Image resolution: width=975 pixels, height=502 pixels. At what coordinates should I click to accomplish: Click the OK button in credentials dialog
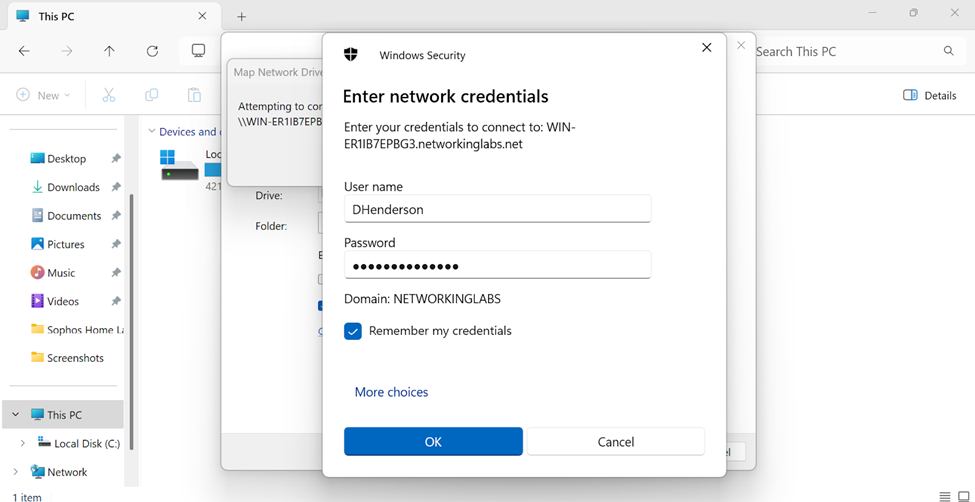tap(433, 442)
